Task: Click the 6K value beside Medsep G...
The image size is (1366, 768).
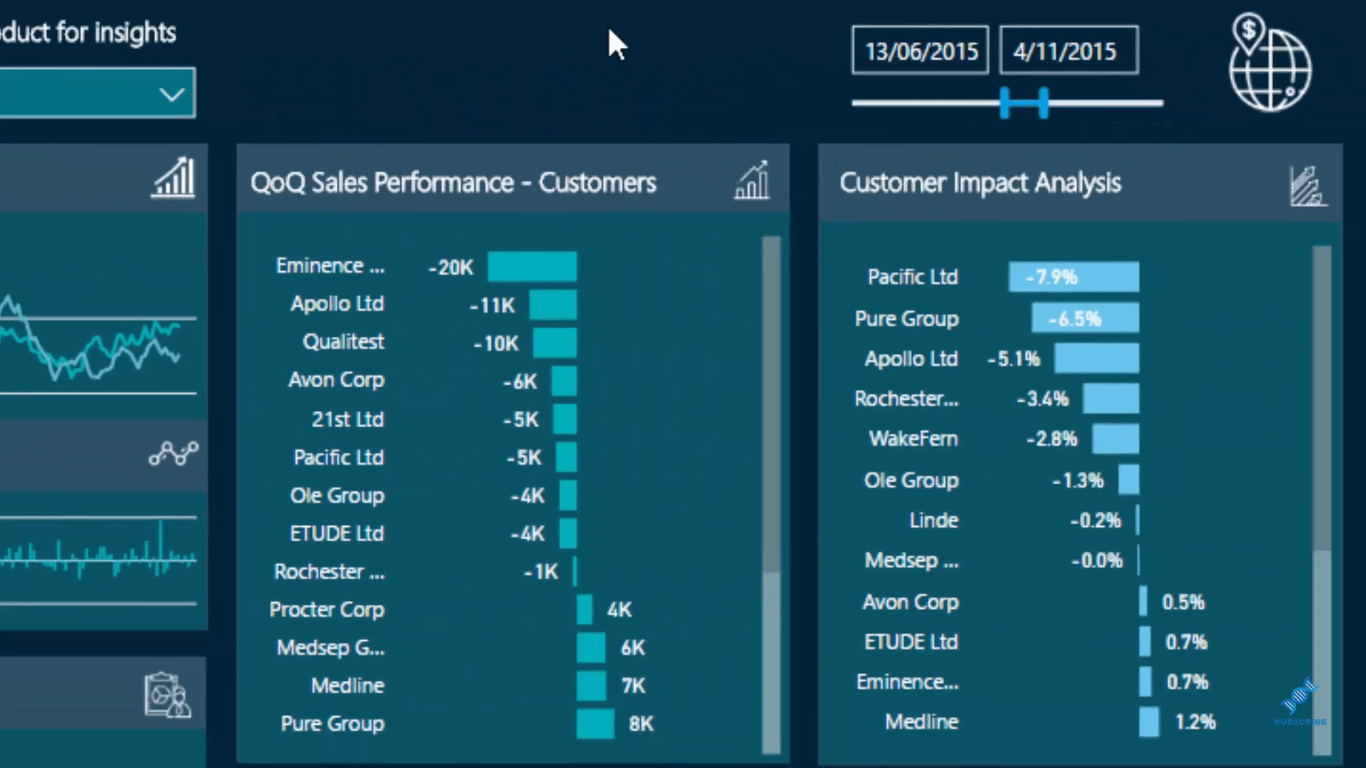Action: pos(633,648)
